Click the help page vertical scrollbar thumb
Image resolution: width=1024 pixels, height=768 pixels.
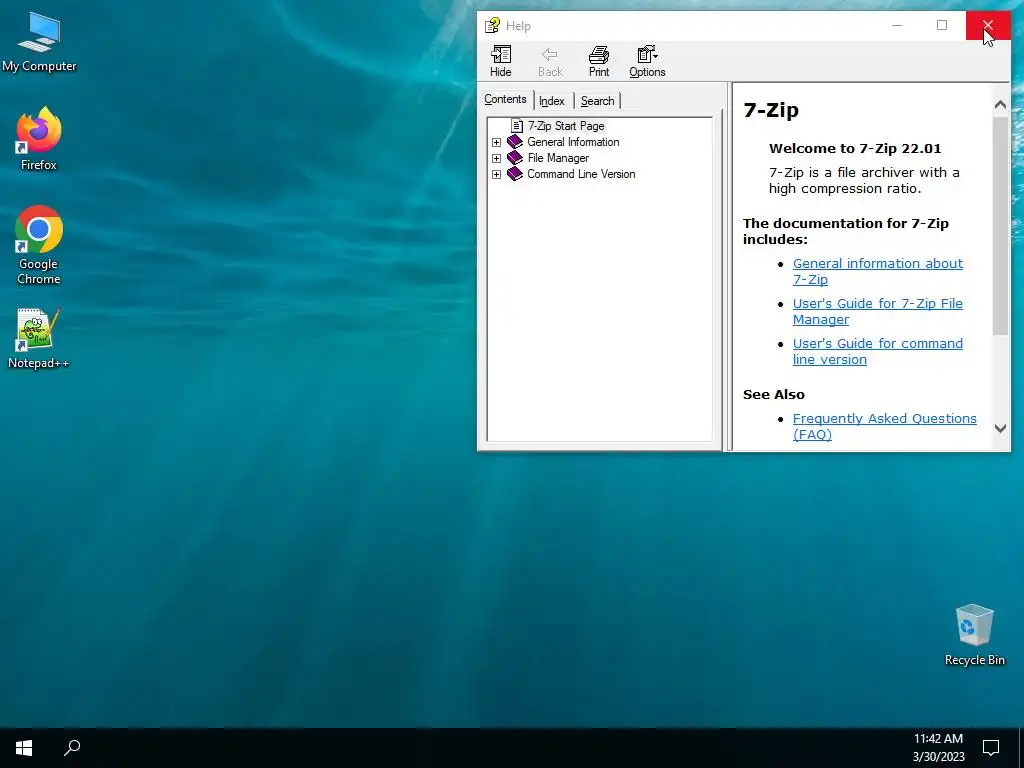click(x=1000, y=225)
